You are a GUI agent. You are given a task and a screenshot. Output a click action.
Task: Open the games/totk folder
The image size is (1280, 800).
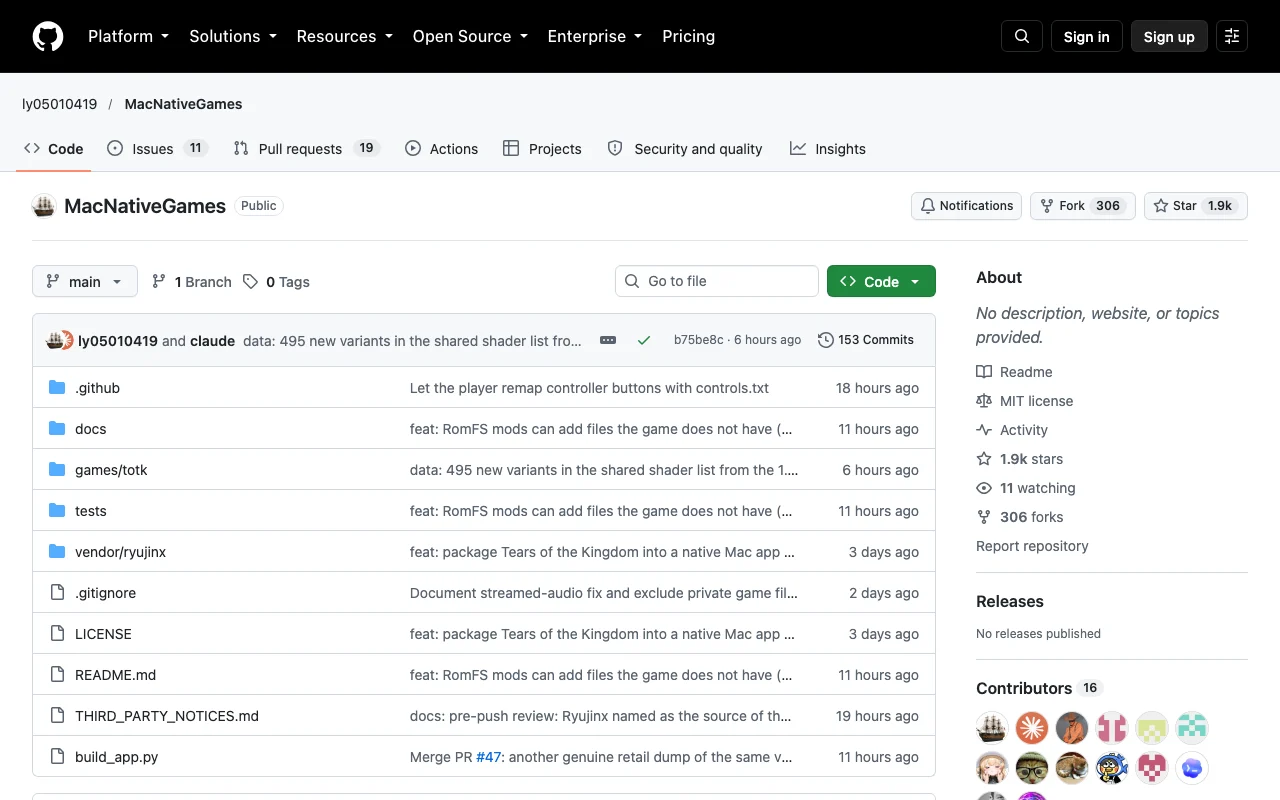[111, 470]
